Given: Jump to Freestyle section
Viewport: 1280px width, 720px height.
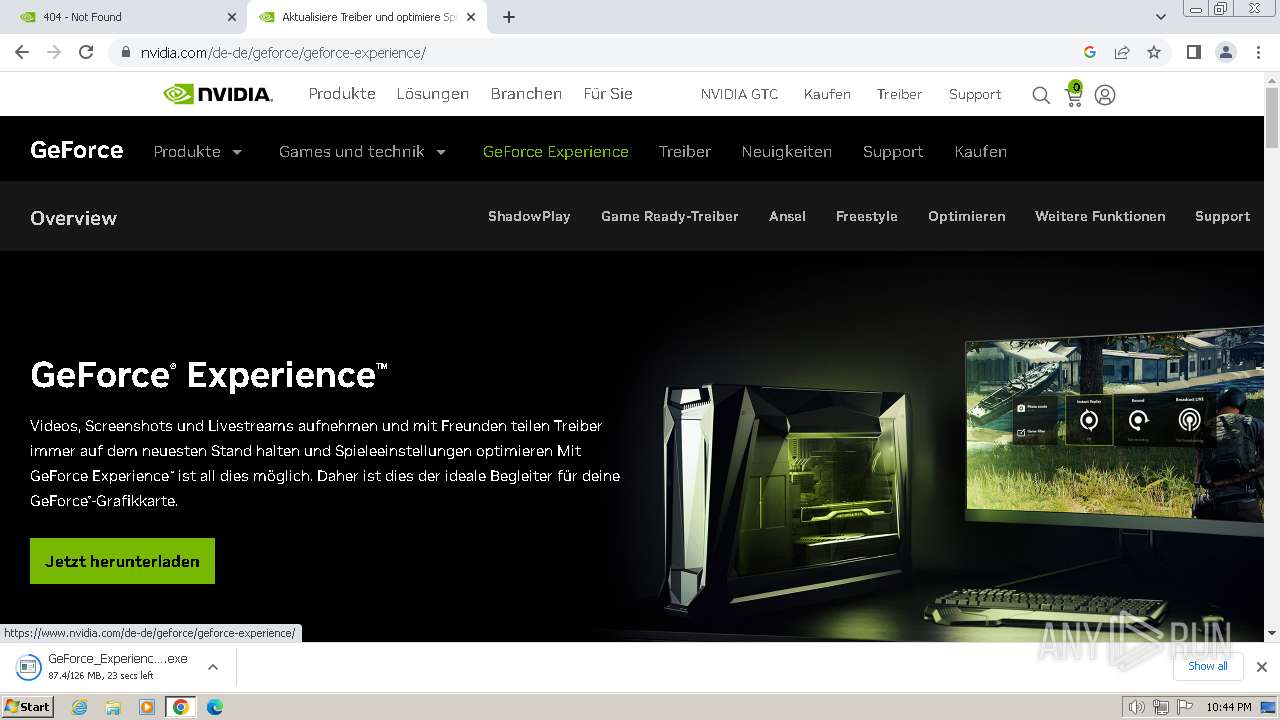Looking at the screenshot, I should 867,216.
